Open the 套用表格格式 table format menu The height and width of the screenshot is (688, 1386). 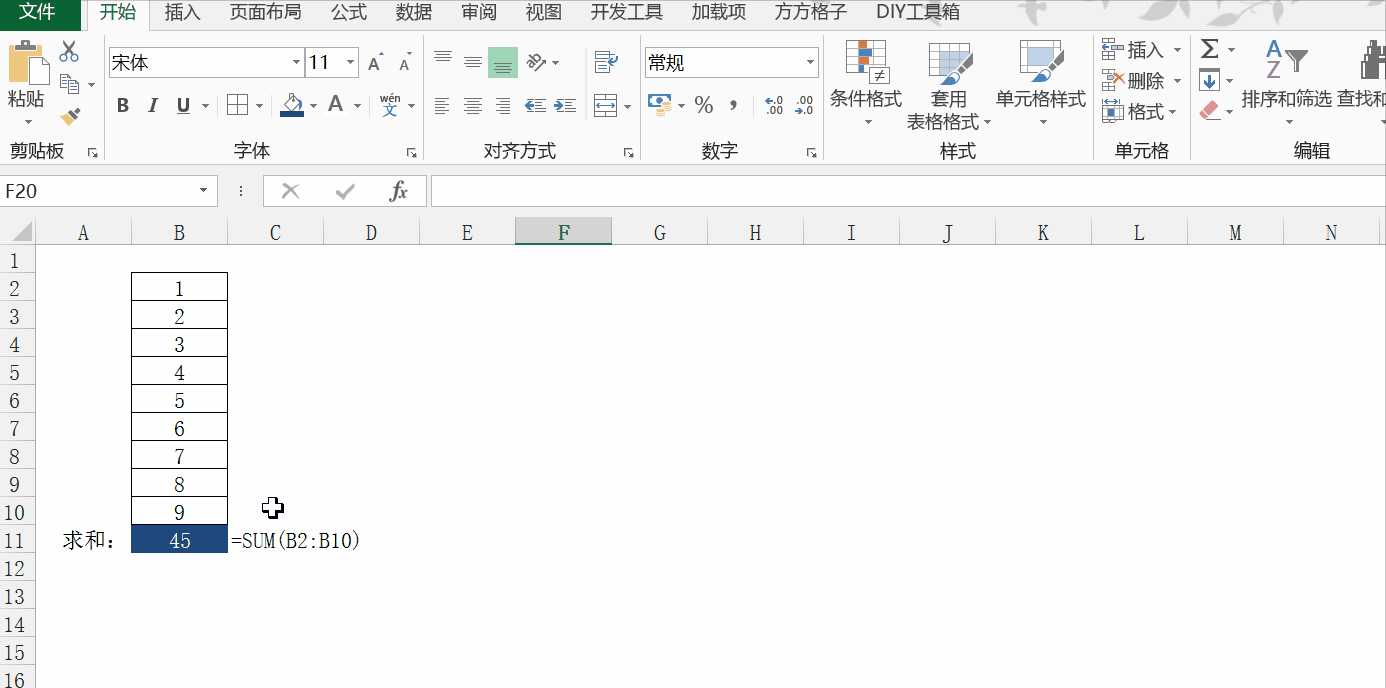pos(949,86)
